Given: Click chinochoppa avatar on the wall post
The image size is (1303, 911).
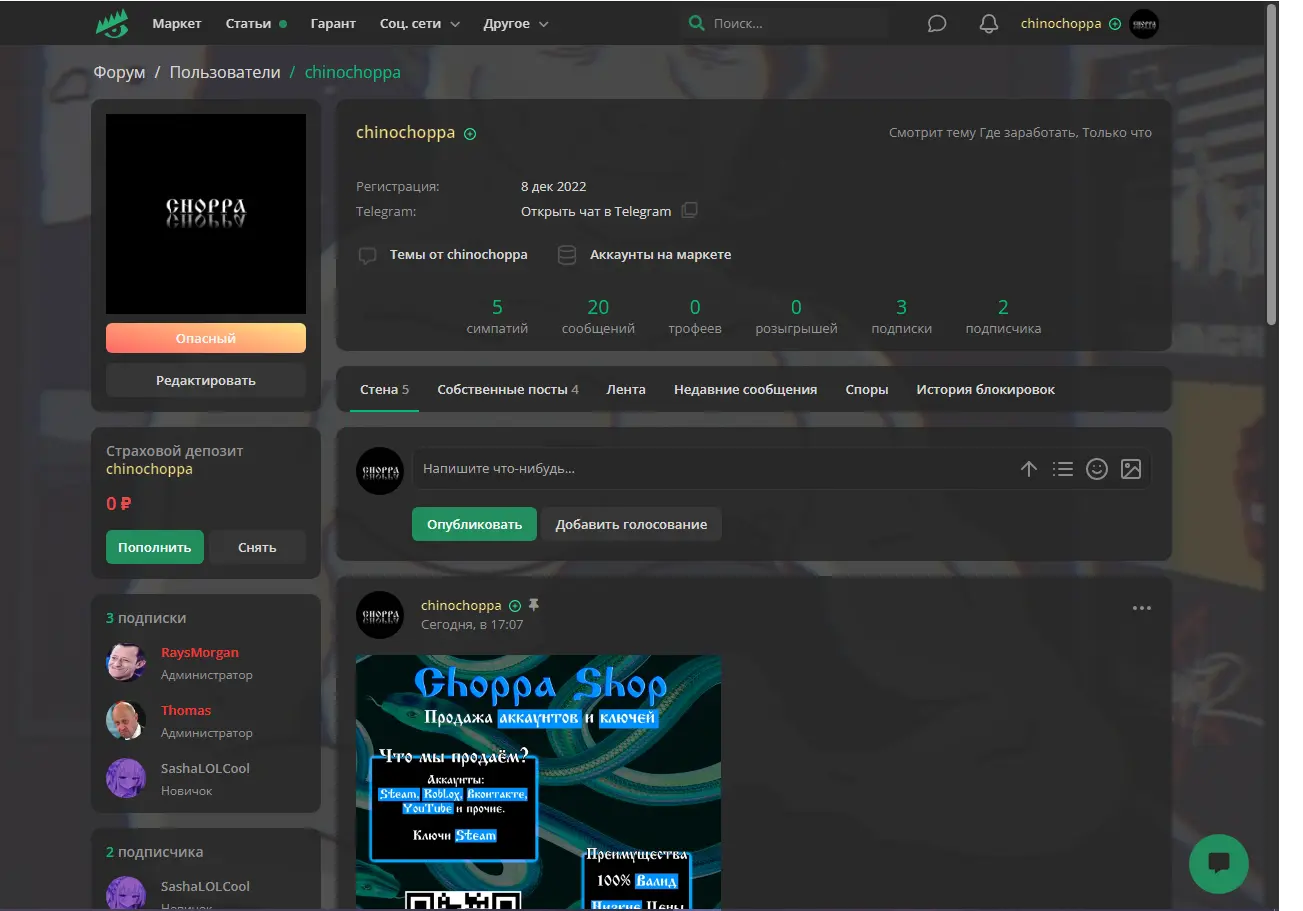Looking at the screenshot, I should [380, 615].
